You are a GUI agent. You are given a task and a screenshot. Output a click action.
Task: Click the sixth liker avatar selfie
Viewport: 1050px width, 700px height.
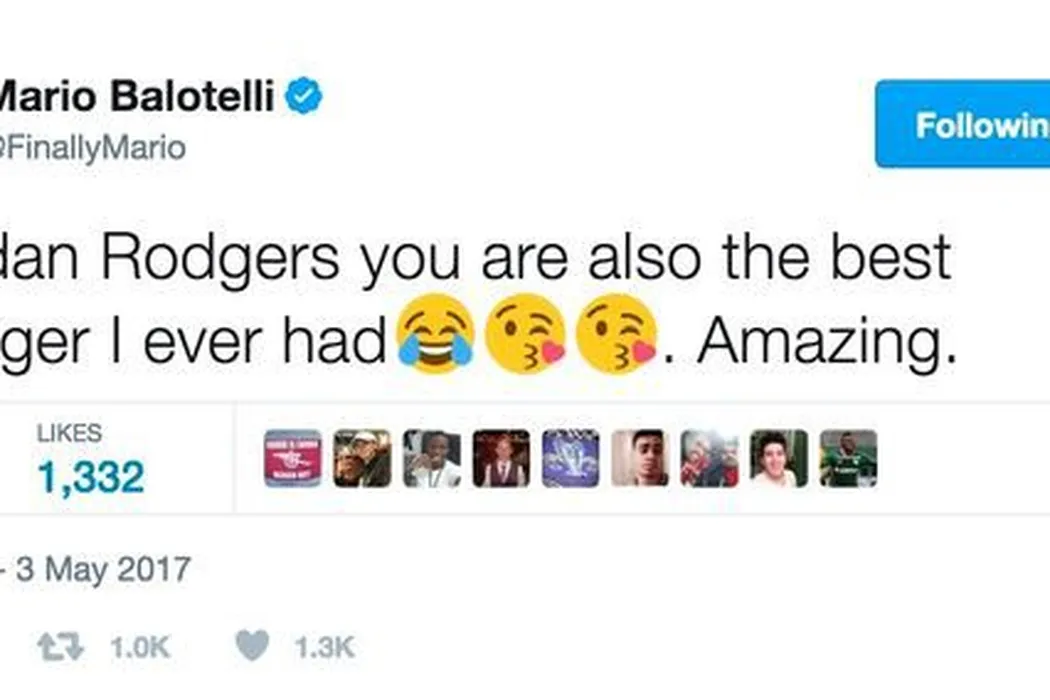(x=640, y=459)
